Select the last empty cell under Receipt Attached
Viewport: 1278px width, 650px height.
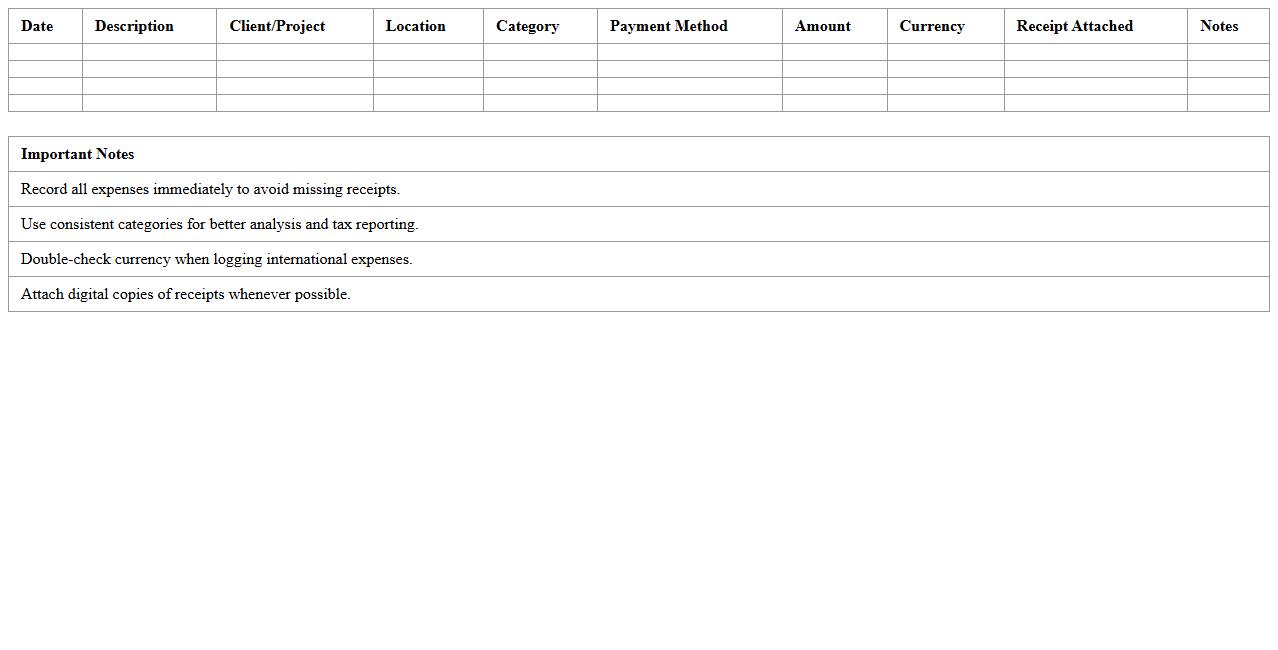[1095, 103]
